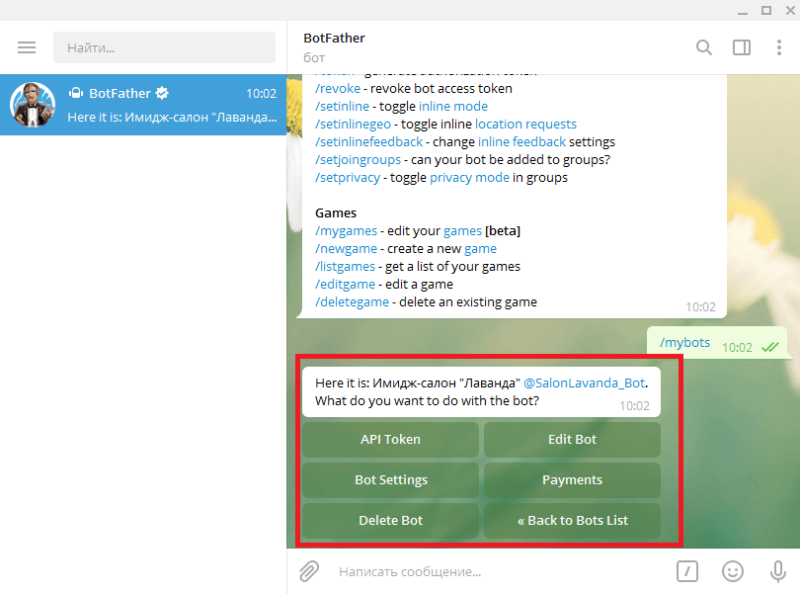Screen dimensions: 800x594
Task: Open the "inline feedback" link
Action: (522, 141)
